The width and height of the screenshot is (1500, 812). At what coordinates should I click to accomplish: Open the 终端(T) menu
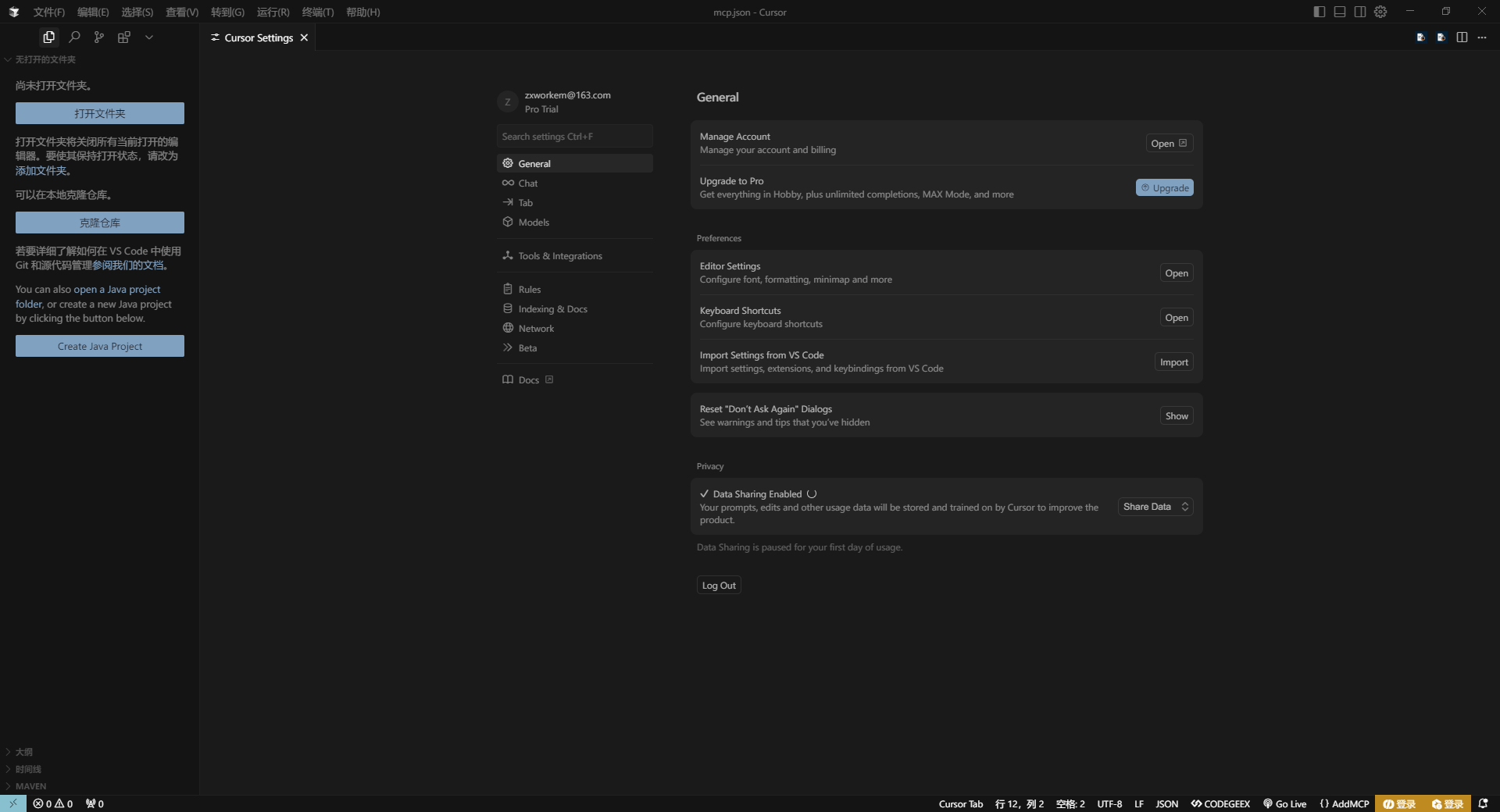click(318, 12)
